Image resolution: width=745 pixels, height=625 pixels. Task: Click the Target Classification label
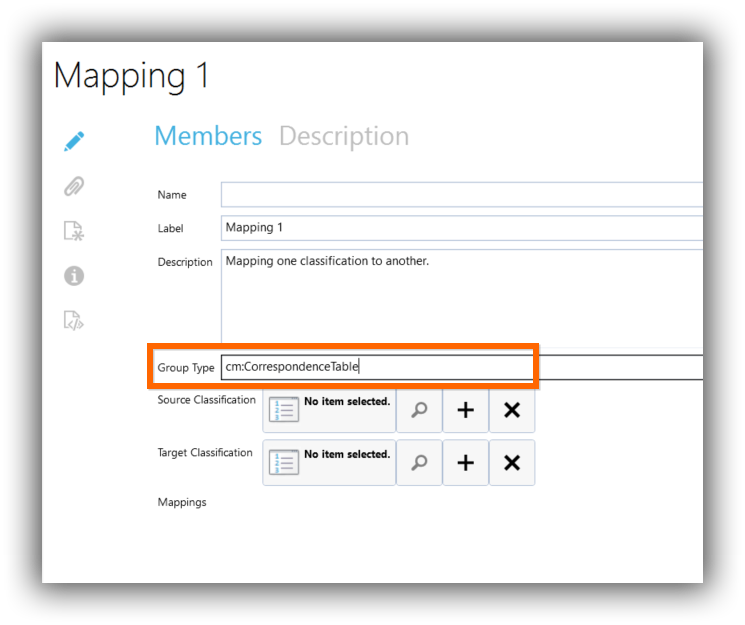[x=205, y=452]
